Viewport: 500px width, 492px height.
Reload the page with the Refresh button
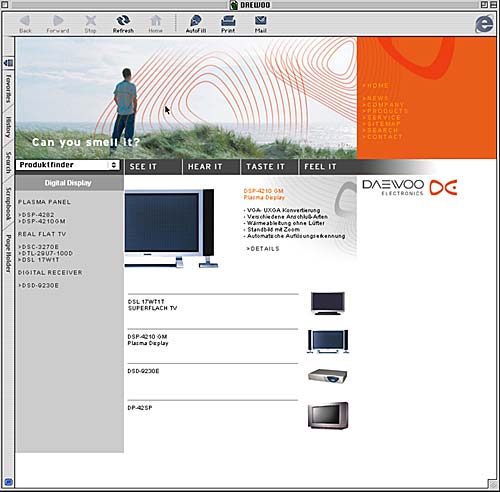(x=123, y=24)
